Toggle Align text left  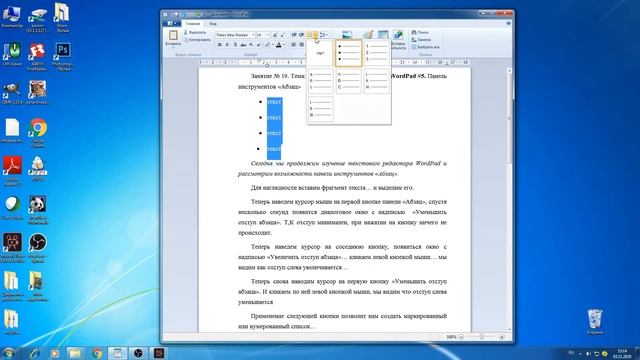pyautogui.click(x=293, y=44)
